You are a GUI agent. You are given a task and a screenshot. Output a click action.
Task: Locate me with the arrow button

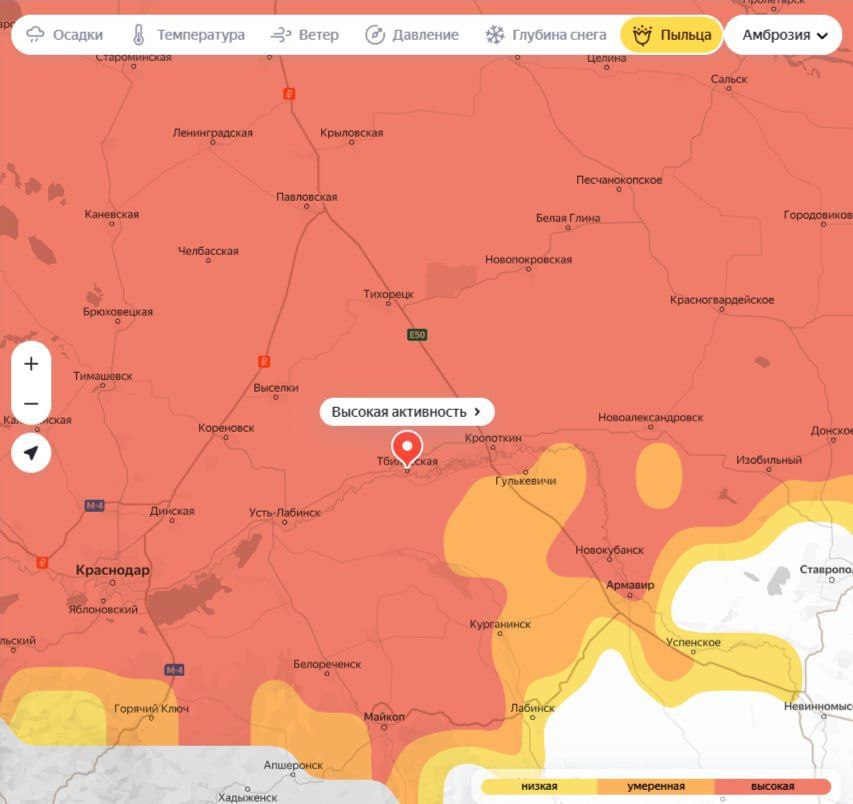tap(31, 453)
